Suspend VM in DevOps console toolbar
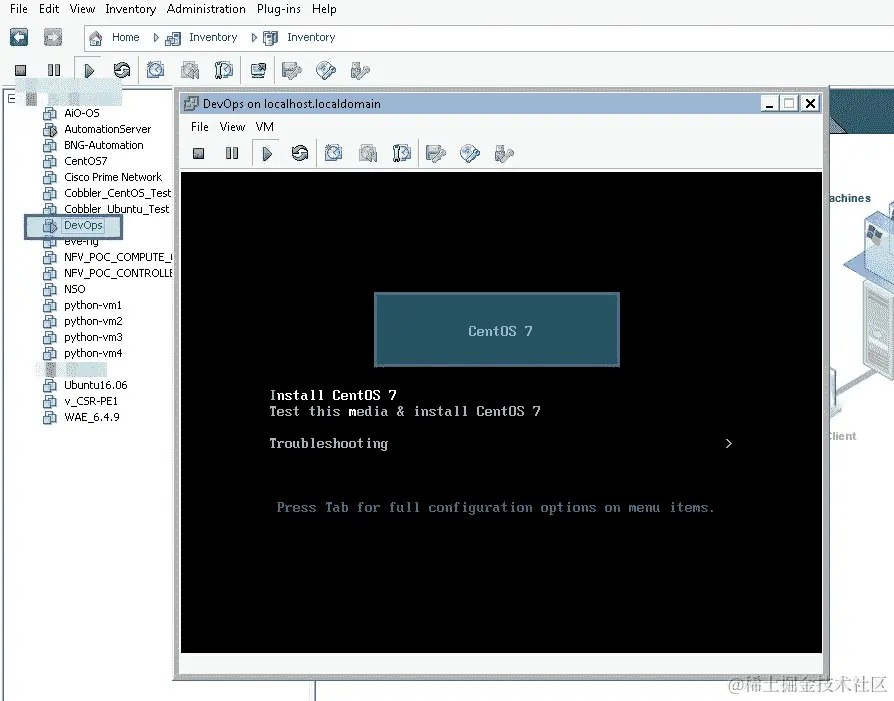Image resolution: width=894 pixels, height=701 pixels. coord(232,153)
